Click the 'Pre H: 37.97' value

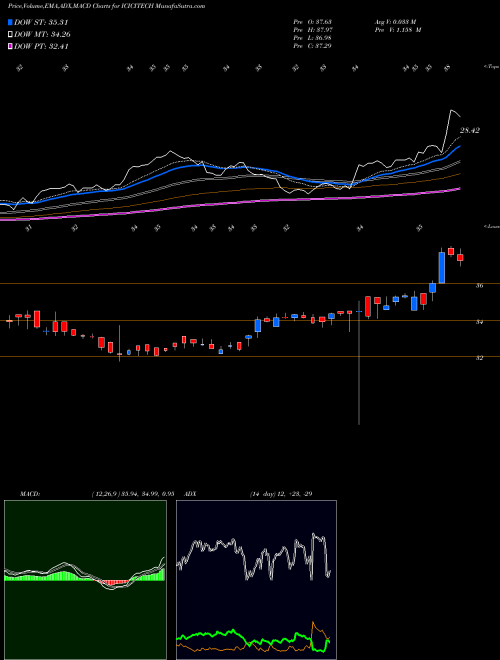[x=313, y=30]
